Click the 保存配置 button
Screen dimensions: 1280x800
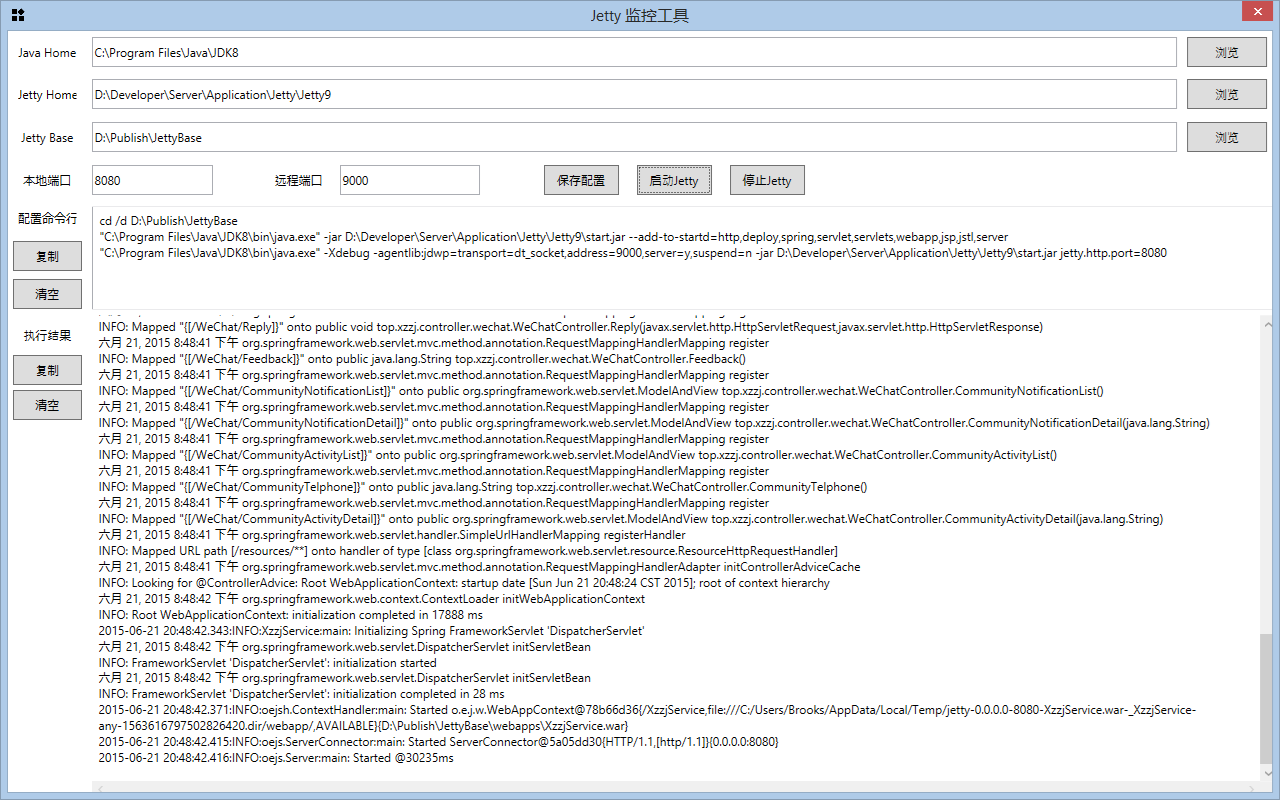pos(581,181)
